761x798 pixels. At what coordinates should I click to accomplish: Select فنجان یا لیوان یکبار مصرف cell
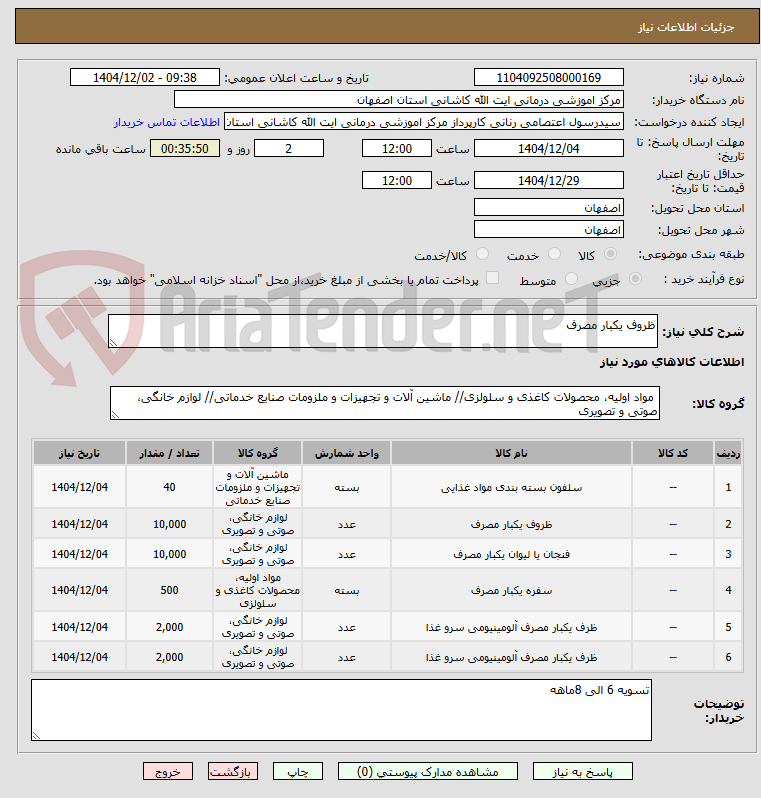[511, 554]
